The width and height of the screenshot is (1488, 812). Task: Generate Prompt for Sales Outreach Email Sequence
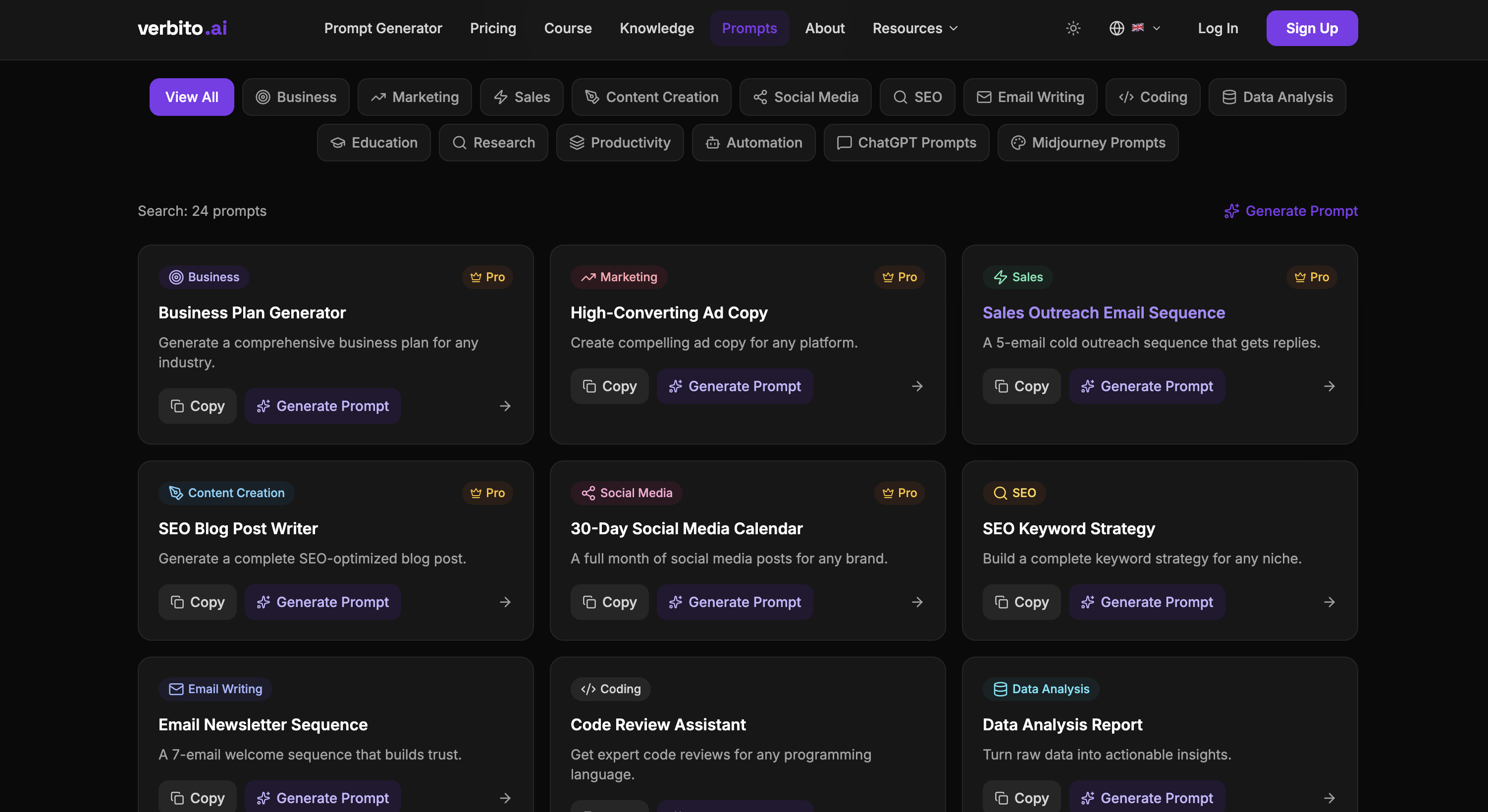pyautogui.click(x=1147, y=386)
